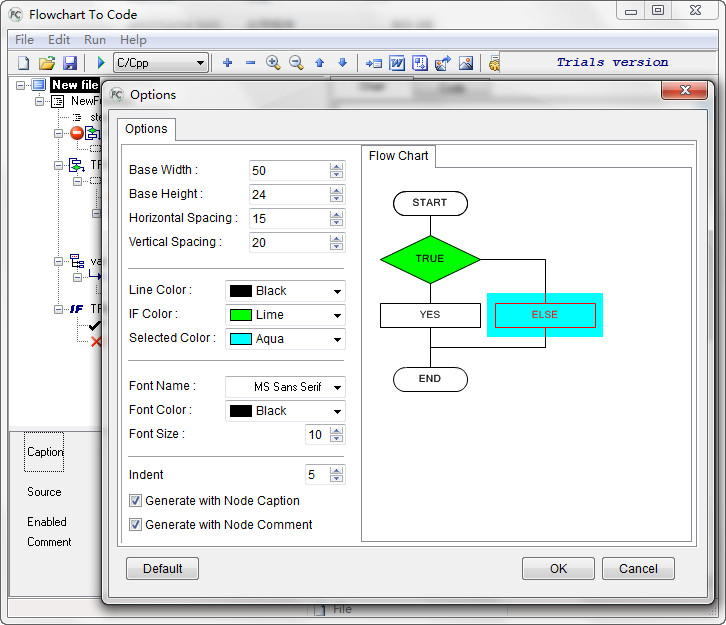Click the green Run play icon

tap(101, 62)
